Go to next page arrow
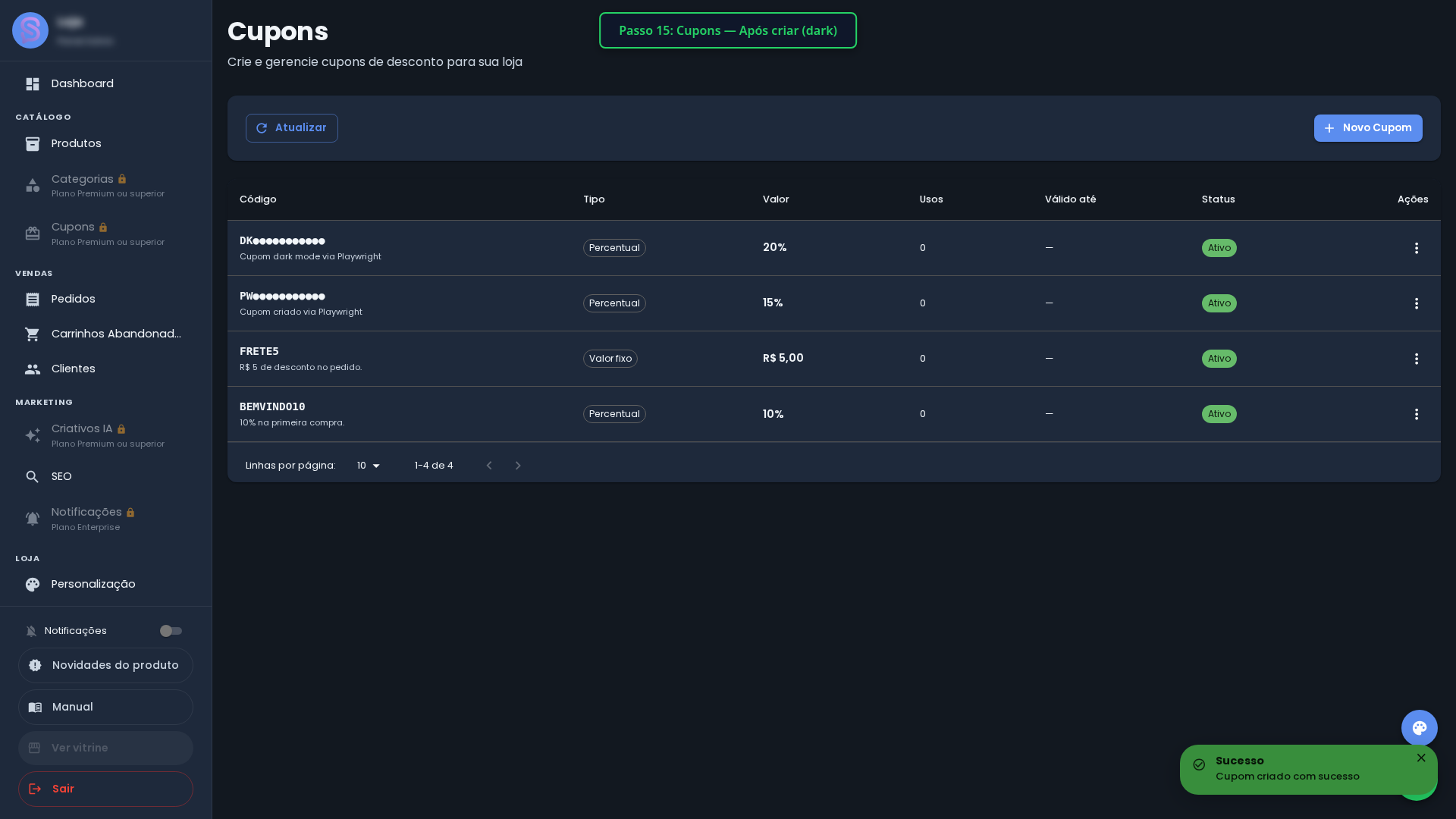The image size is (1456, 819). (518, 466)
